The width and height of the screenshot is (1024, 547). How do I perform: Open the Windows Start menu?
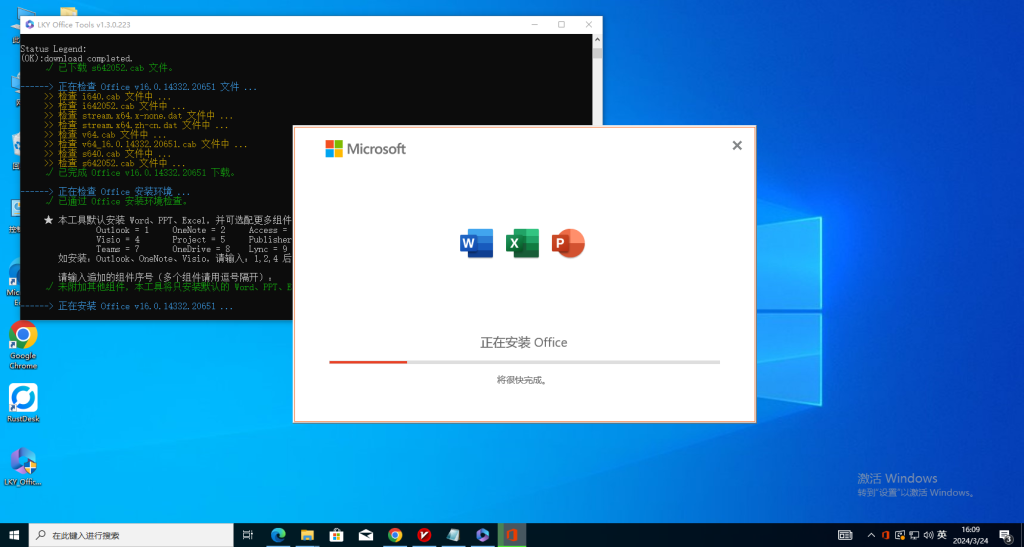click(x=14, y=535)
